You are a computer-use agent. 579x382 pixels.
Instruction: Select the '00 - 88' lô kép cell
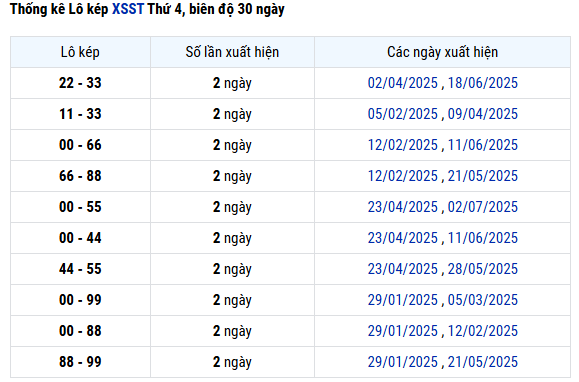[x=80, y=331]
